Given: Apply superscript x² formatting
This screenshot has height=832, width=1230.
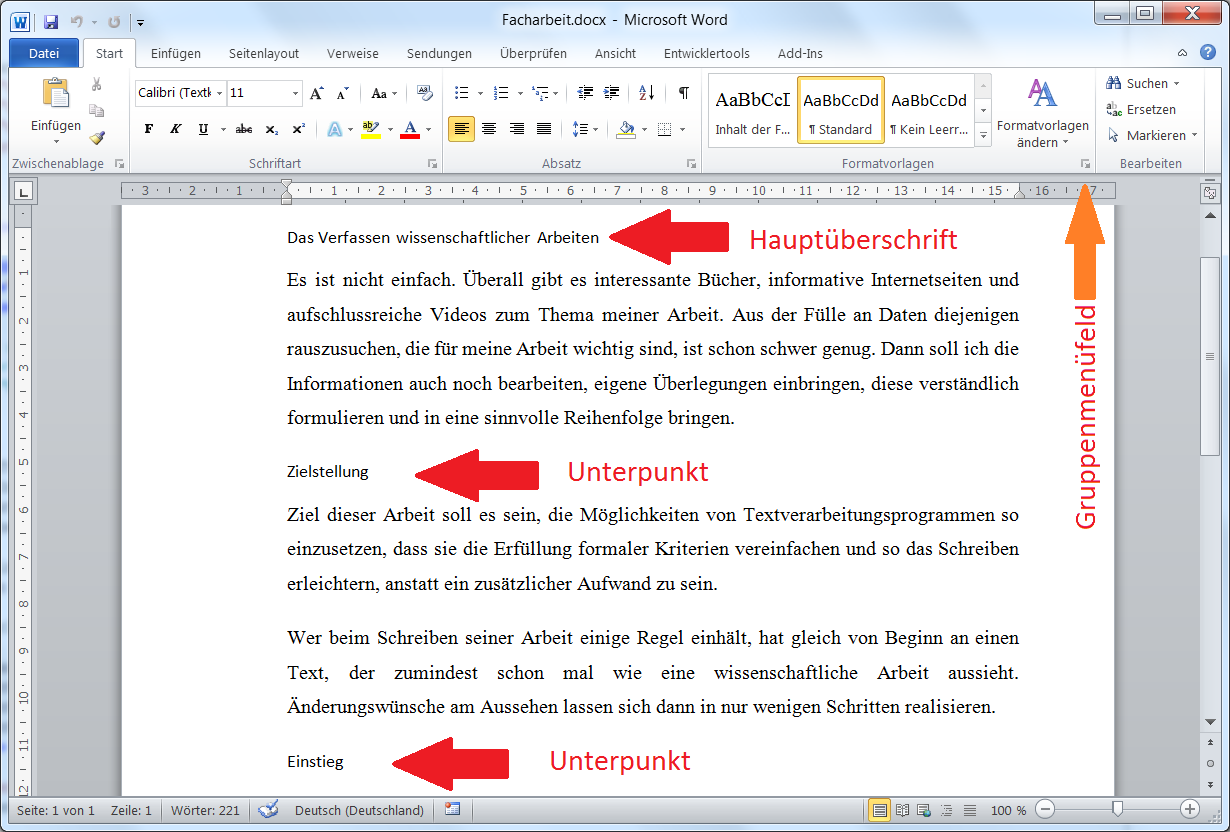Looking at the screenshot, I should click(x=298, y=129).
